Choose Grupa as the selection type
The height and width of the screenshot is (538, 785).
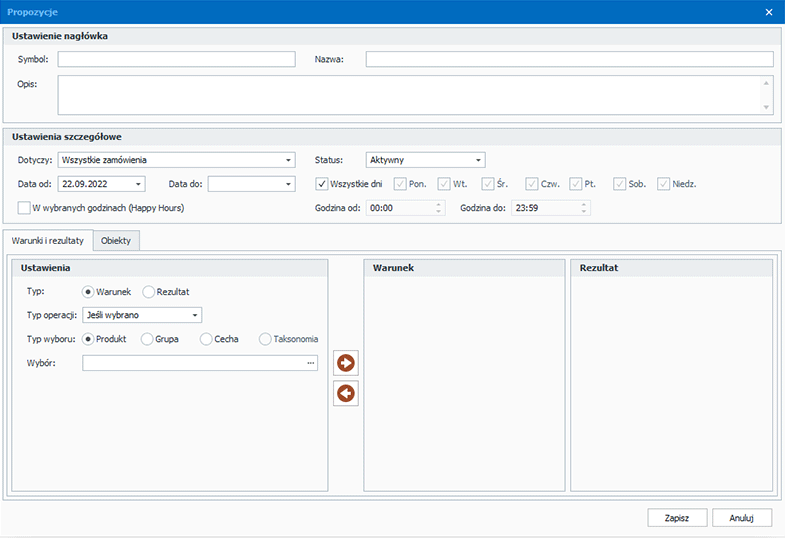point(147,339)
